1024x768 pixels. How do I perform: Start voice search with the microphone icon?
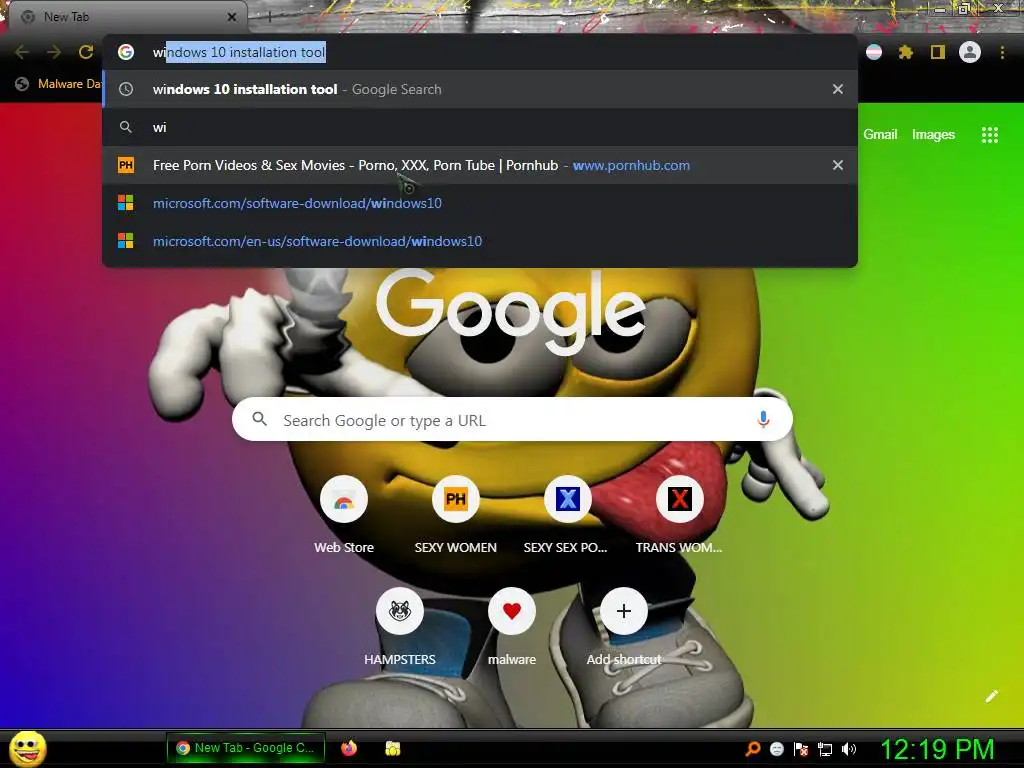coord(763,419)
